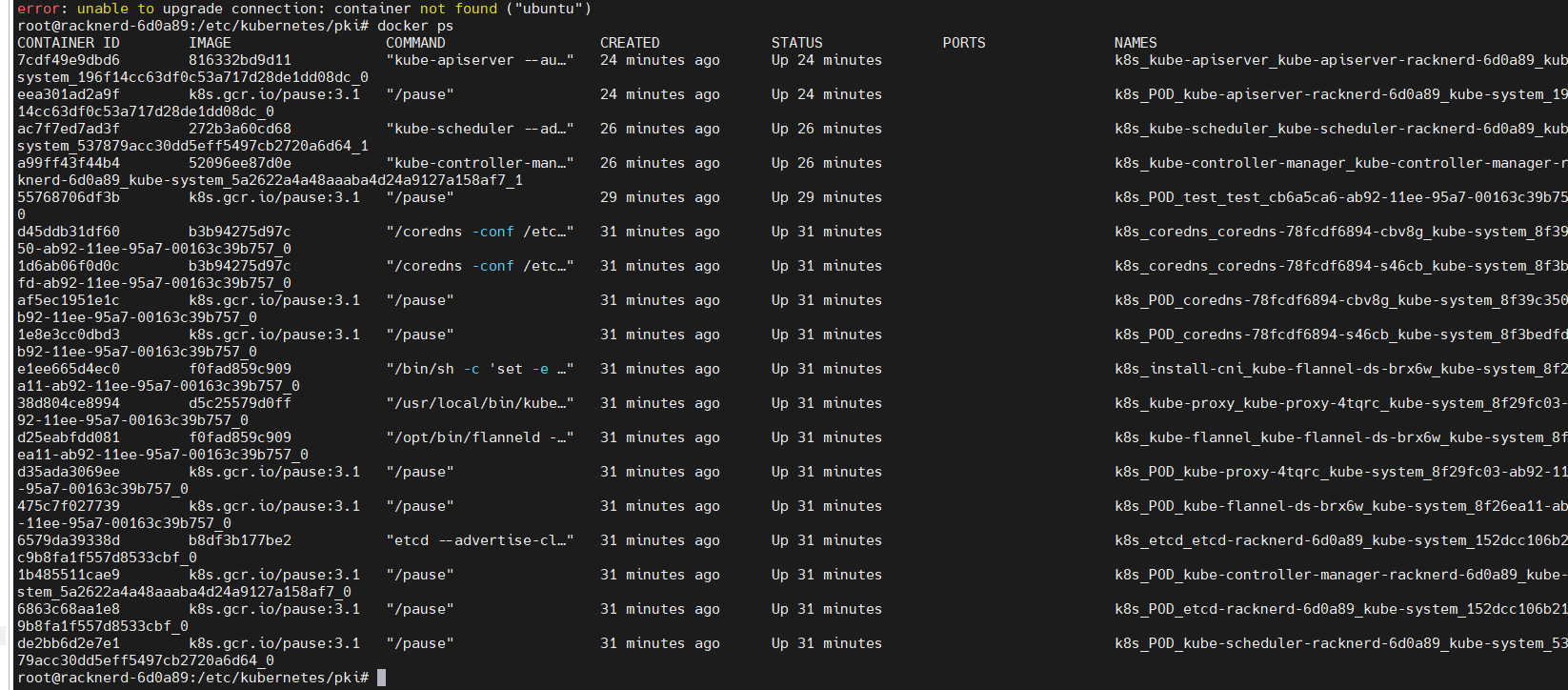Image resolution: width=1568 pixels, height=690 pixels.
Task: Select container ID e1ee665d4ec0
Action: (69, 369)
